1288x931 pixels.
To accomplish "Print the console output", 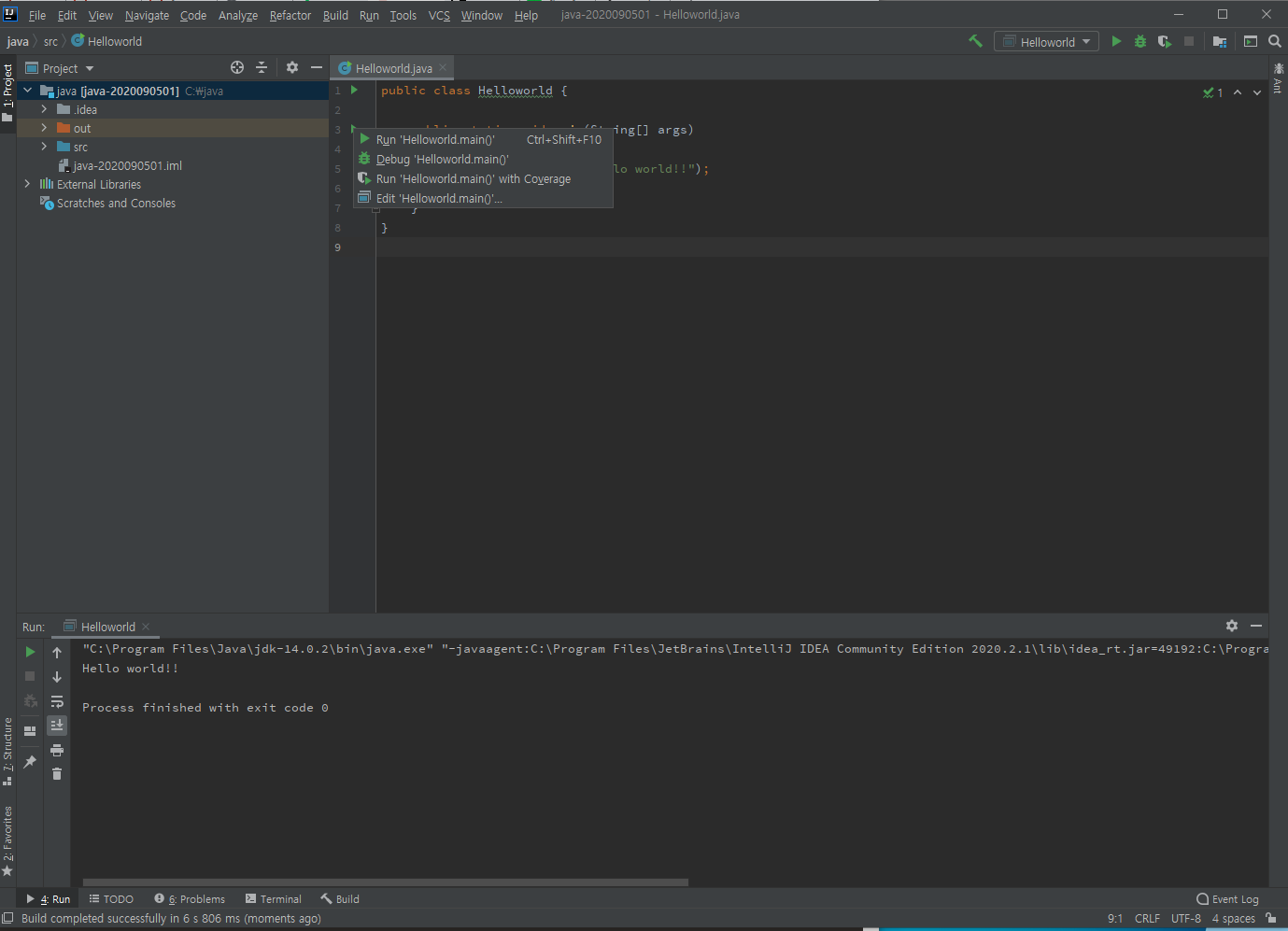I will click(57, 750).
